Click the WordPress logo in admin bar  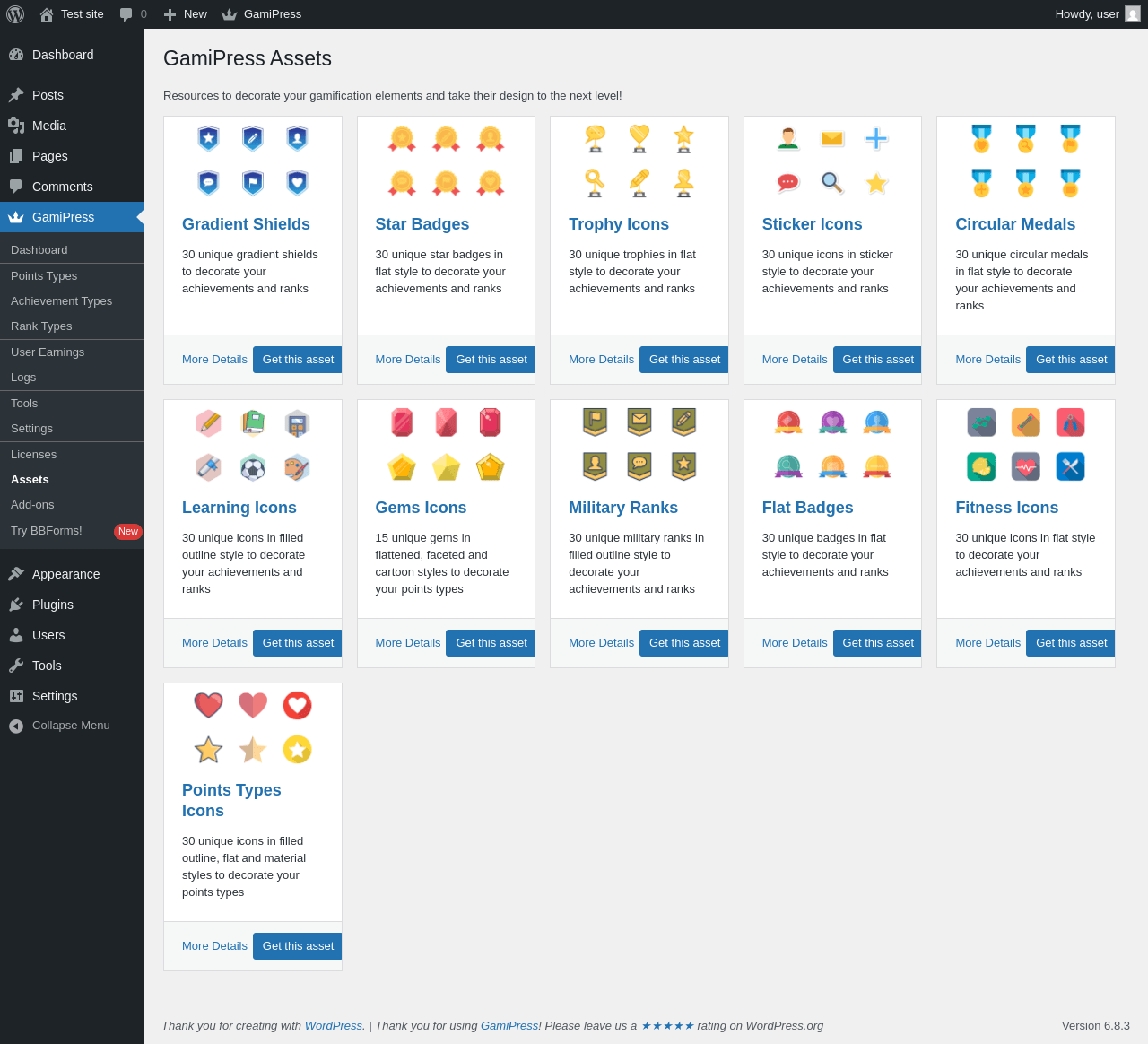15,14
